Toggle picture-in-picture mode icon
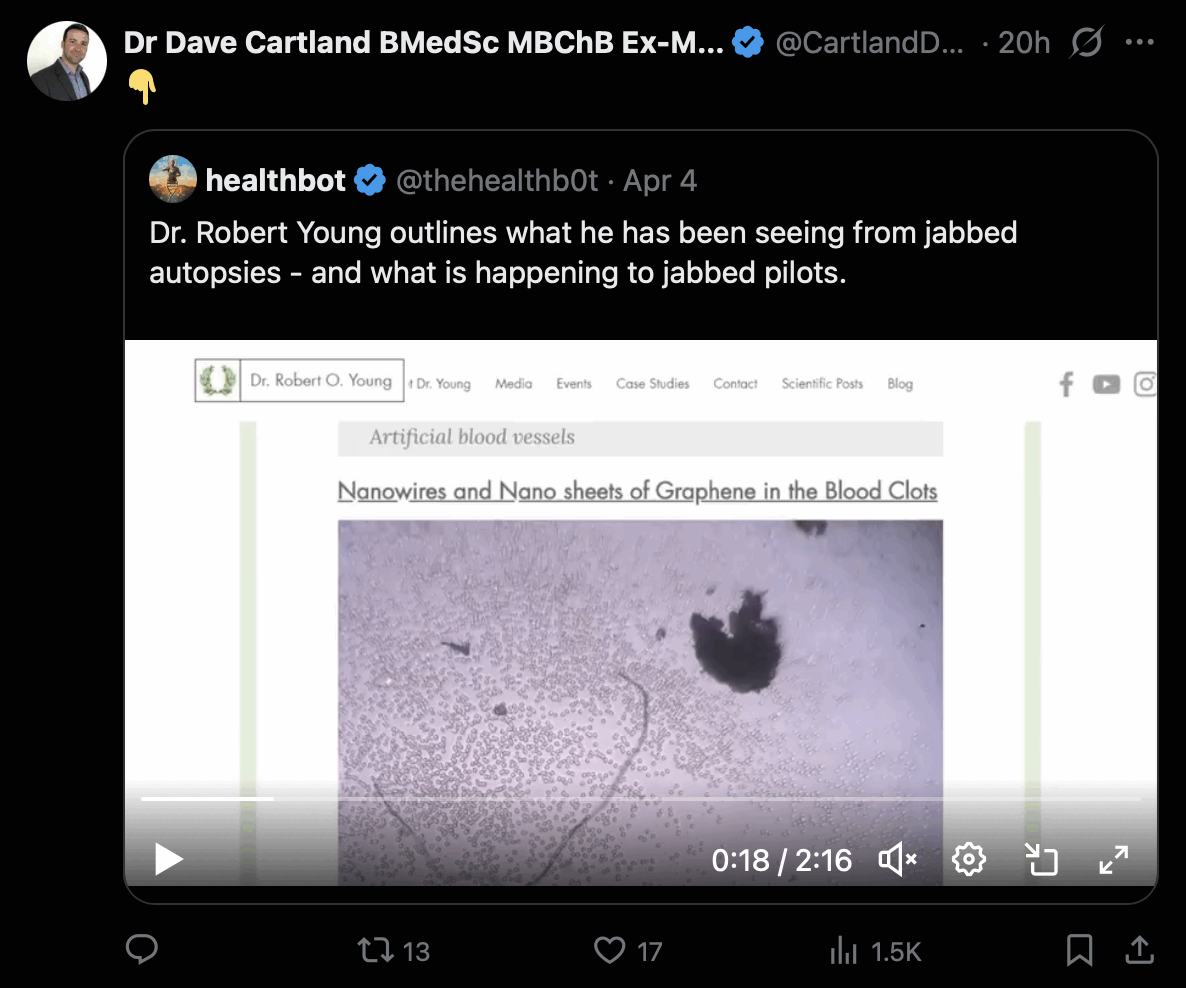This screenshot has height=988, width=1186. click(1041, 859)
